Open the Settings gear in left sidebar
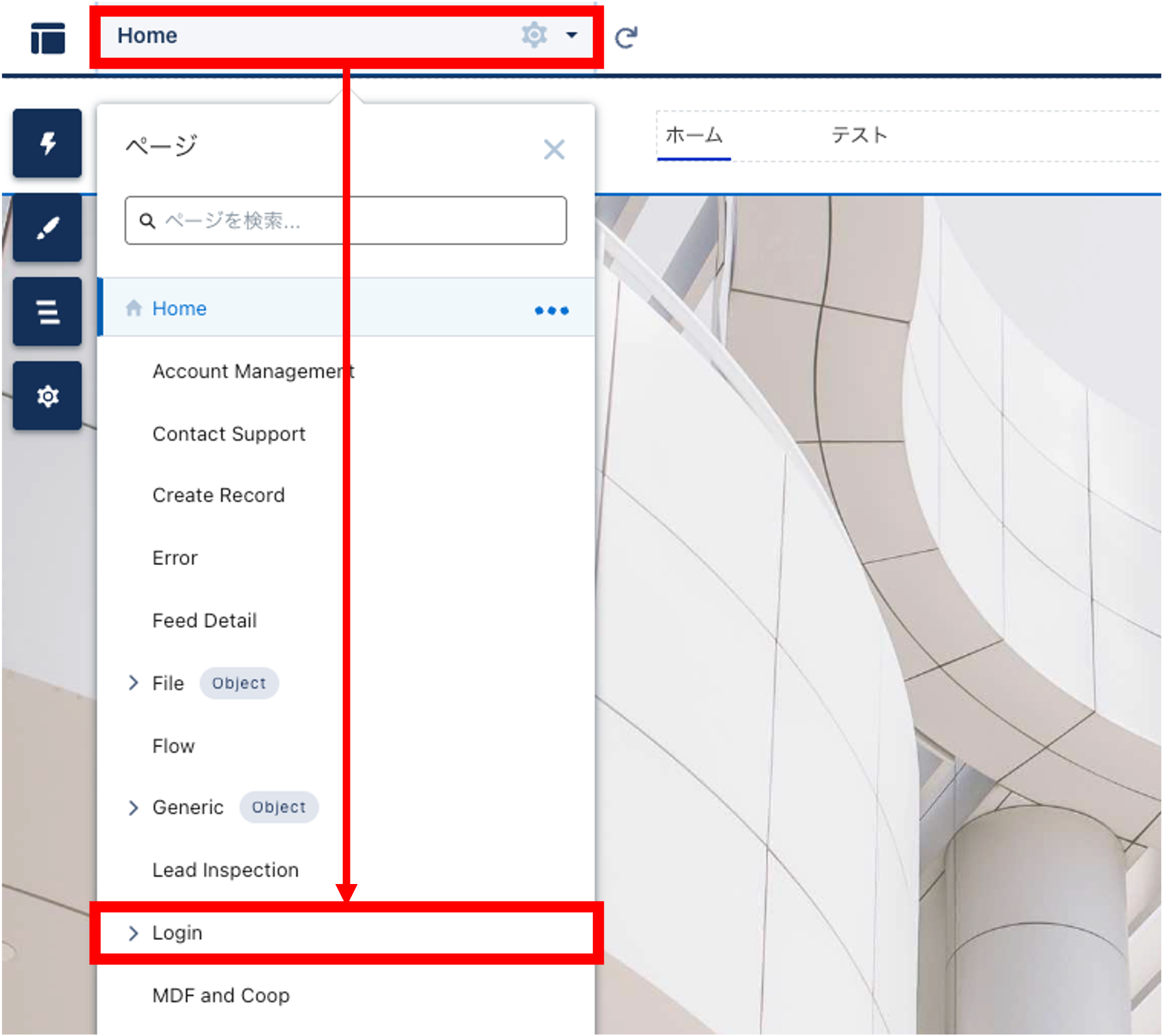Viewport: 1163px width, 1036px height. point(47,396)
